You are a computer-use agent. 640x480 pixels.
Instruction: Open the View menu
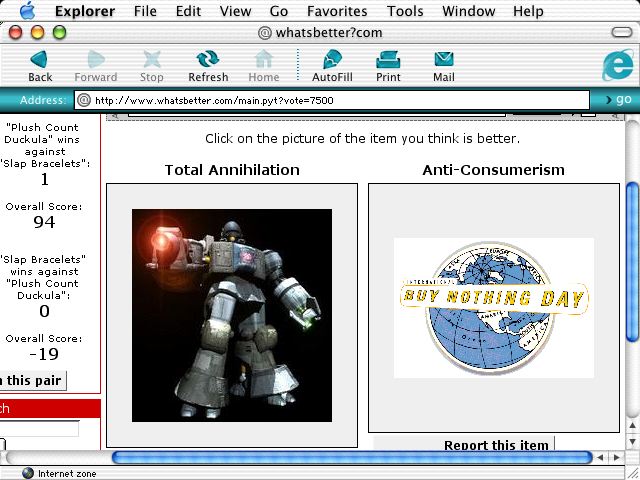[235, 11]
